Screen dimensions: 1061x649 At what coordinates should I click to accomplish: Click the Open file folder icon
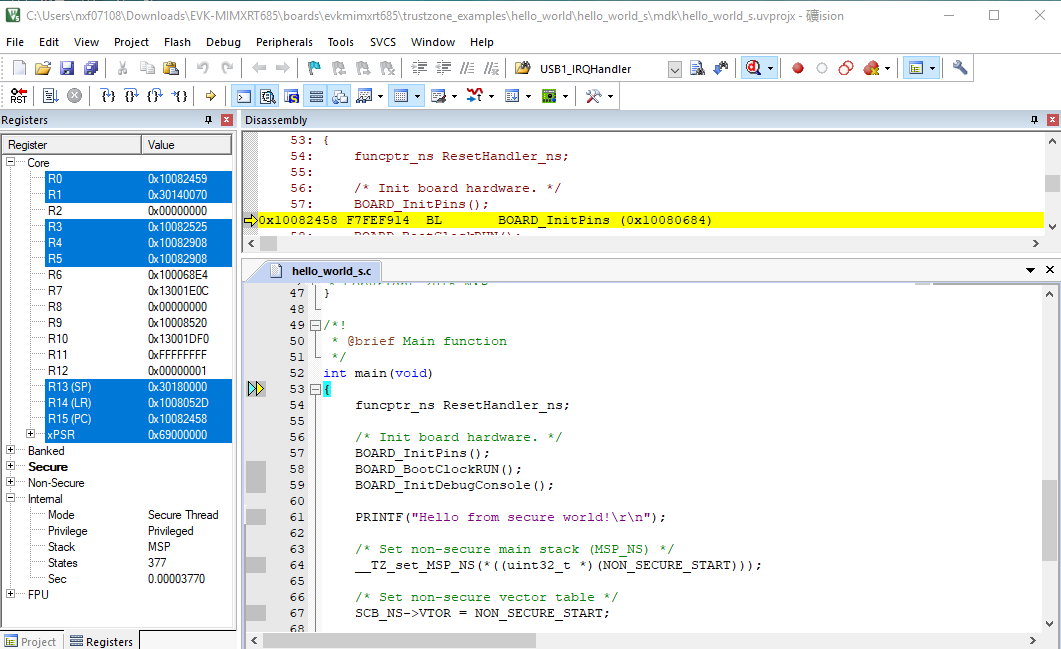click(43, 68)
